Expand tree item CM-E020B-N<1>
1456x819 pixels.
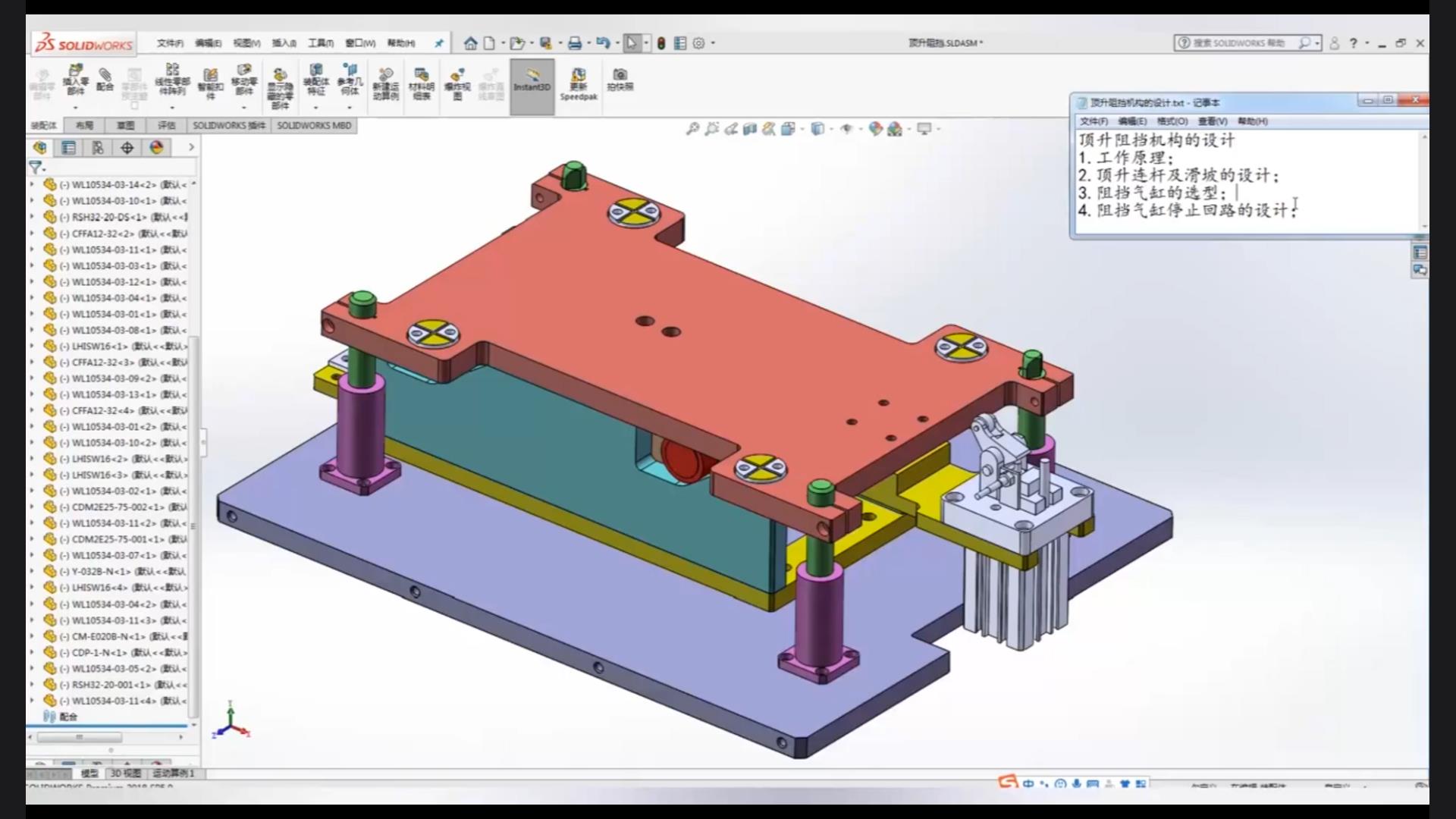[32, 636]
